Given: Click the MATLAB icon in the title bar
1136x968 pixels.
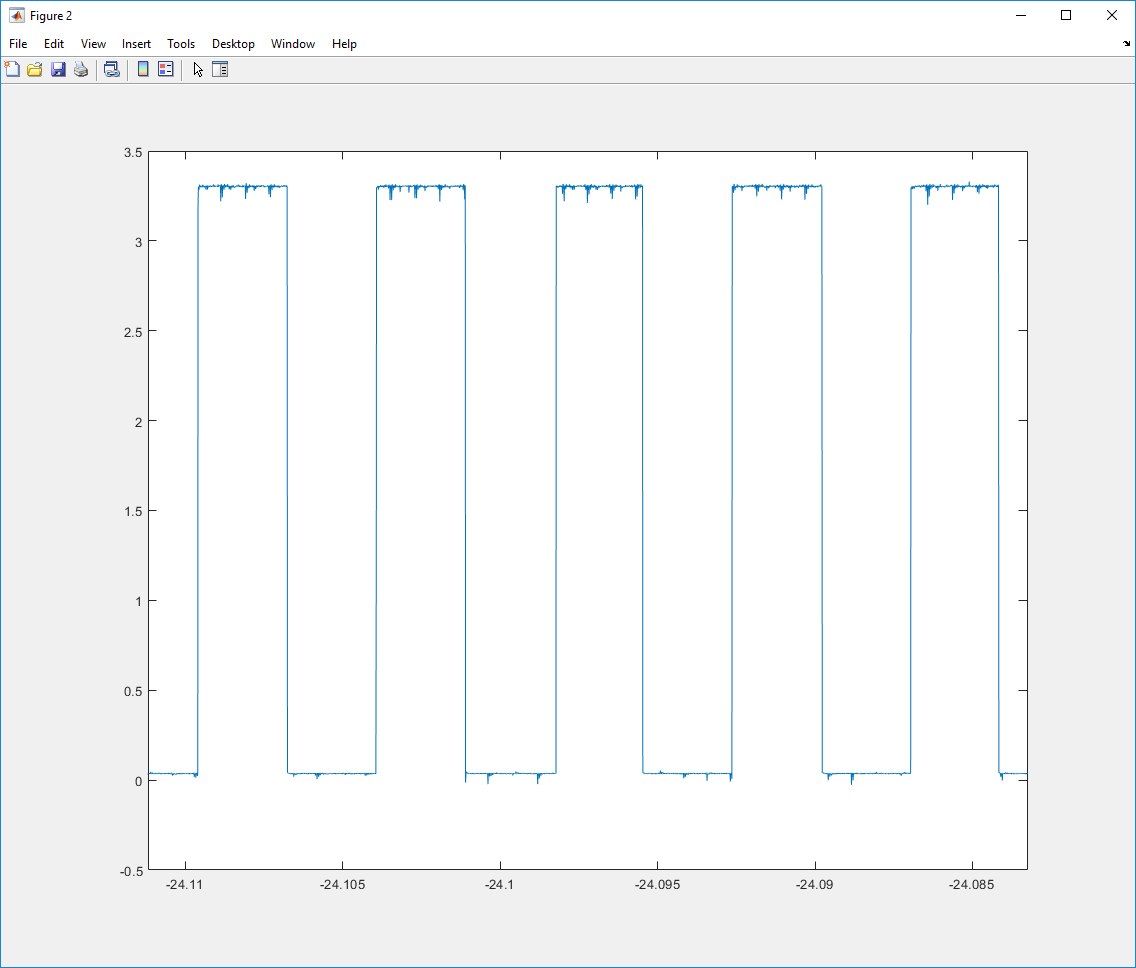Looking at the screenshot, I should 16,16.
